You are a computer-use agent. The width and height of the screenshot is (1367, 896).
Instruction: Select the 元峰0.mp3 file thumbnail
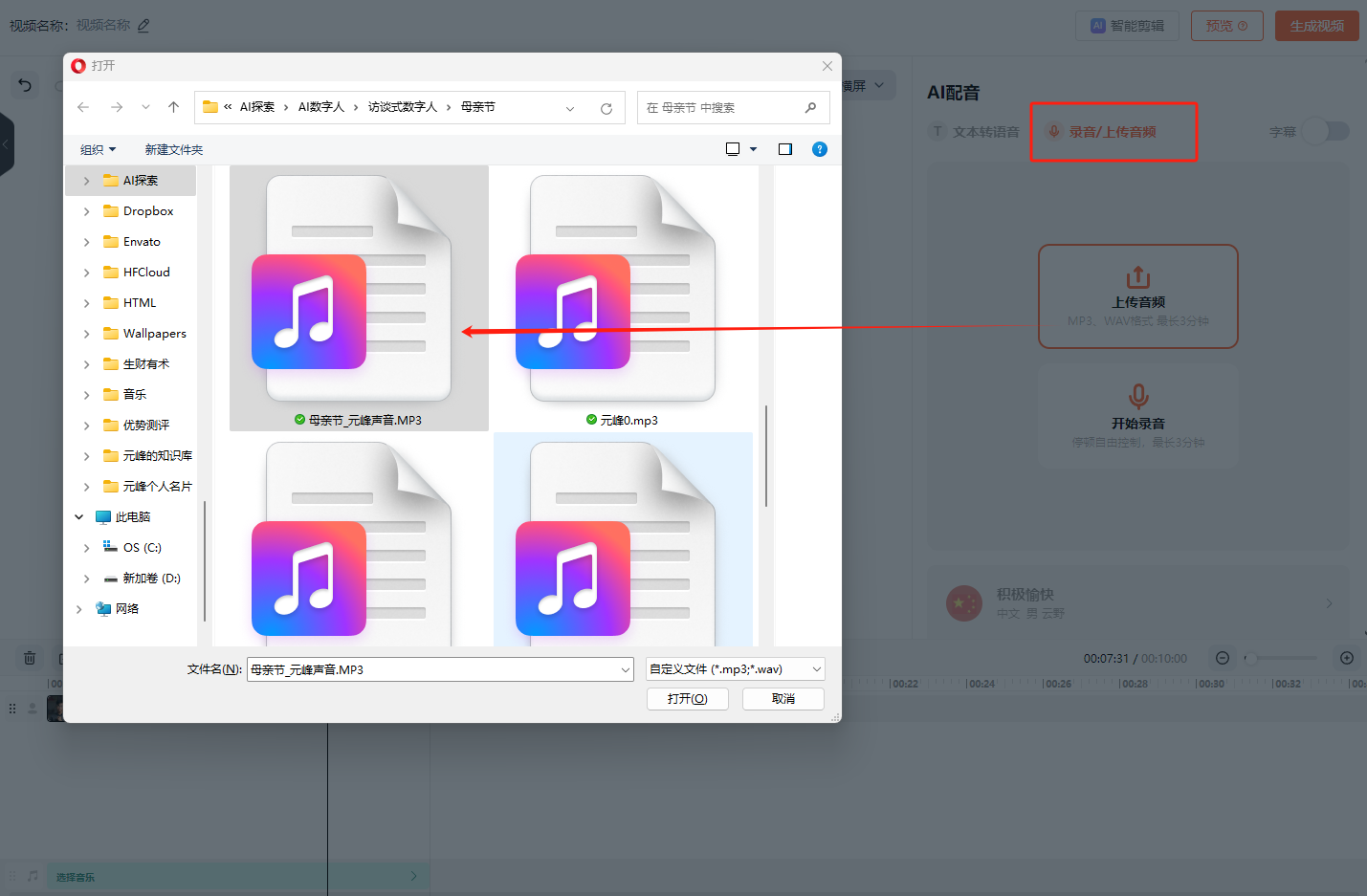tap(623, 298)
